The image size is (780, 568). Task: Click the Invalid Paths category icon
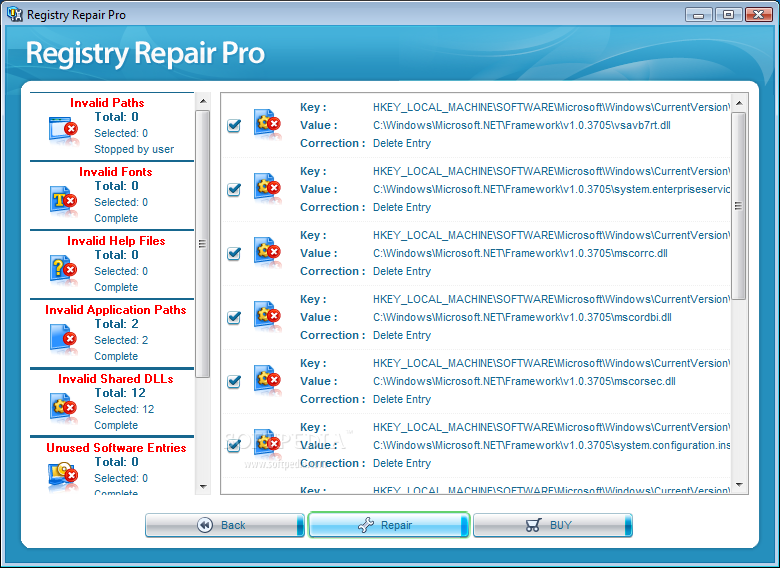click(x=64, y=130)
